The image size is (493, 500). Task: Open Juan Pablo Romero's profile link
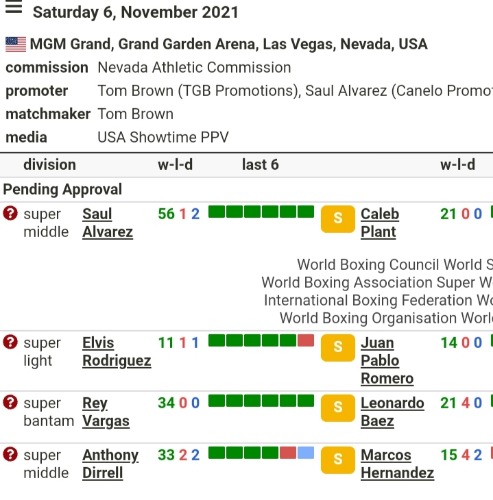(x=387, y=361)
